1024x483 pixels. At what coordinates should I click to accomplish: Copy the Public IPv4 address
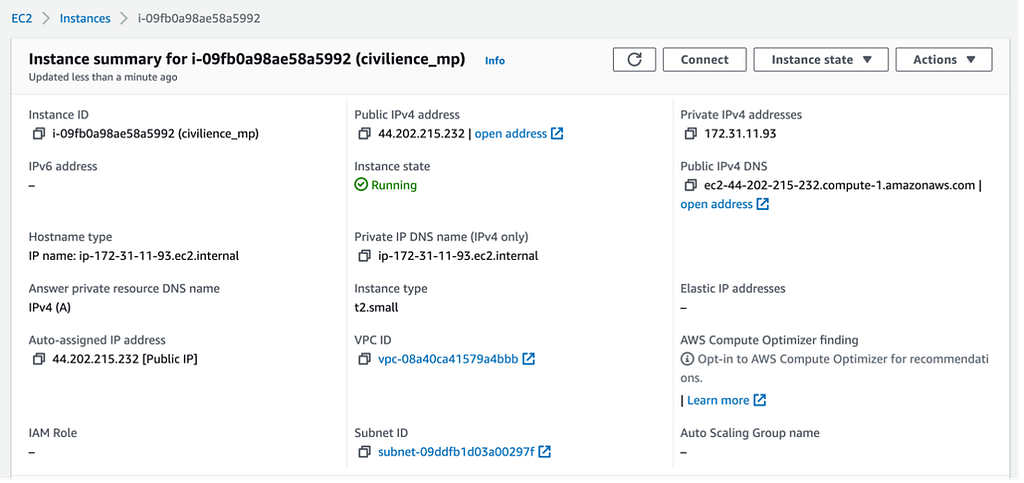point(364,134)
